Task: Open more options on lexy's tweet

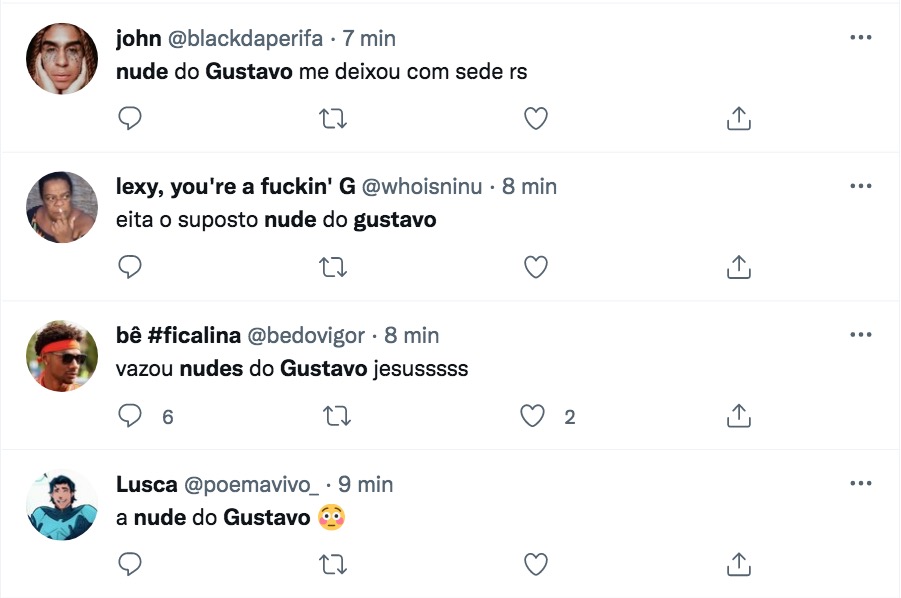Action: pyautogui.click(x=860, y=186)
